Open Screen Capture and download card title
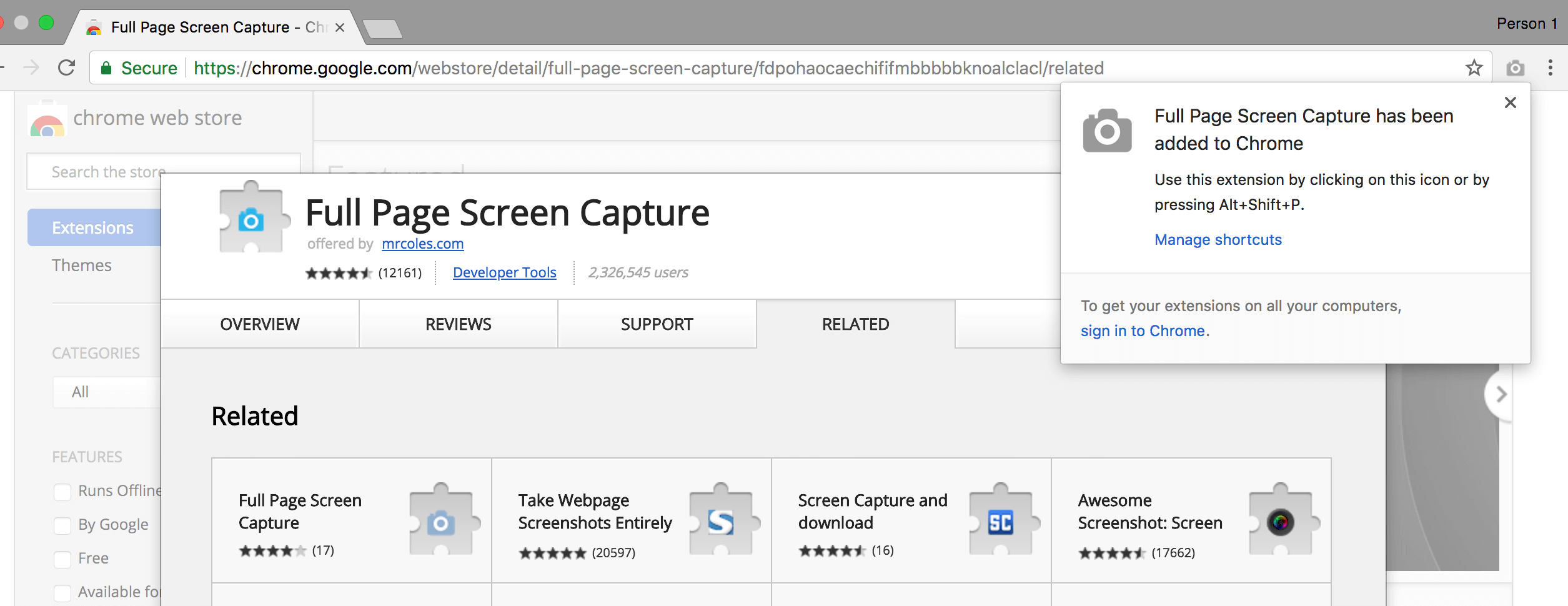 pyautogui.click(x=873, y=511)
